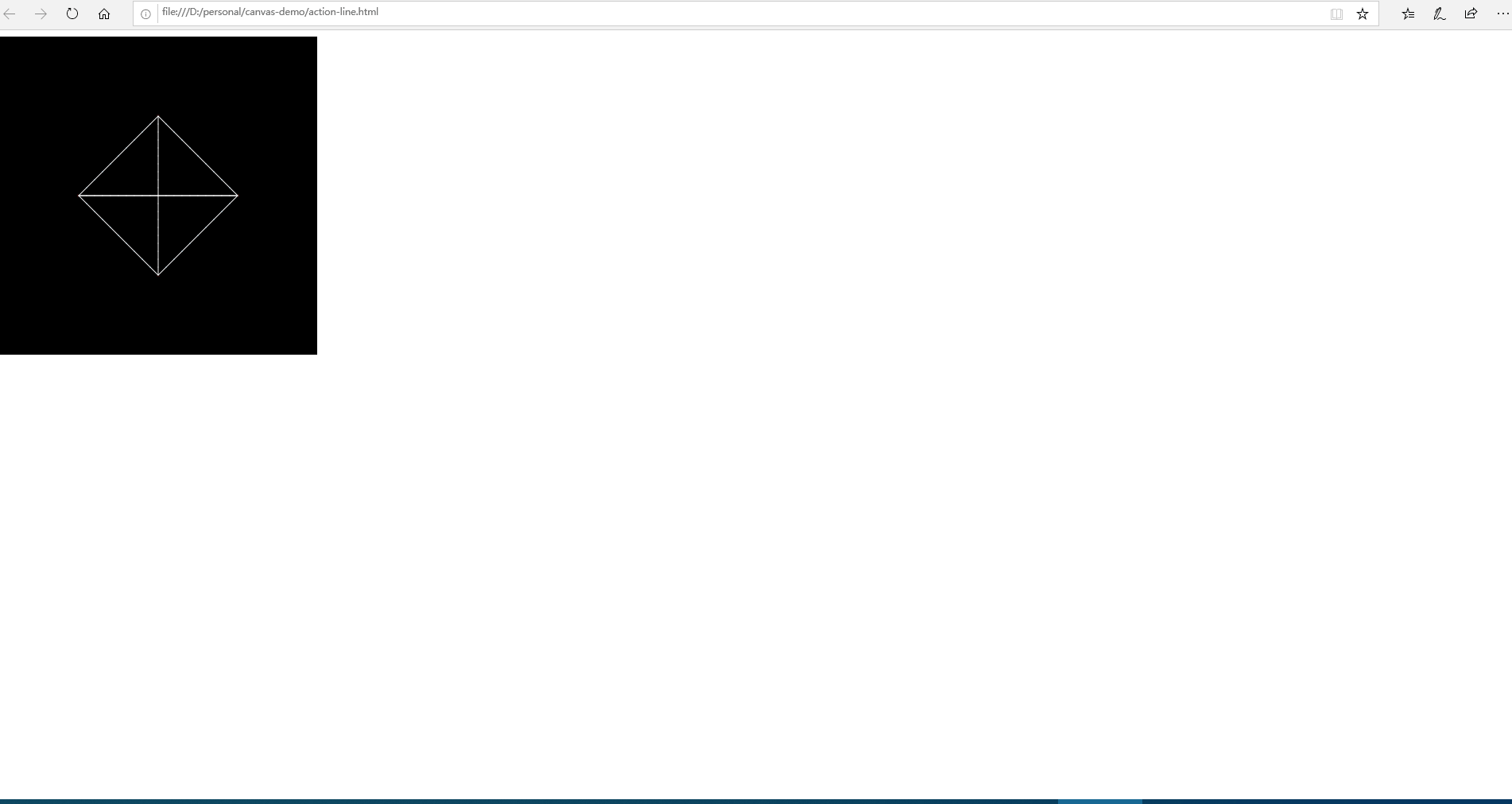Click the diamond's center line intersection
The height and width of the screenshot is (804, 1512).
tap(158, 195)
